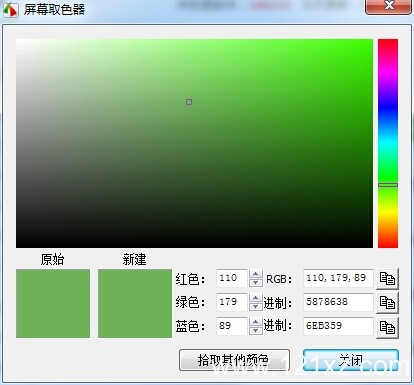Click the hex field 6EB359
414x385 pixels.
(x=338, y=326)
